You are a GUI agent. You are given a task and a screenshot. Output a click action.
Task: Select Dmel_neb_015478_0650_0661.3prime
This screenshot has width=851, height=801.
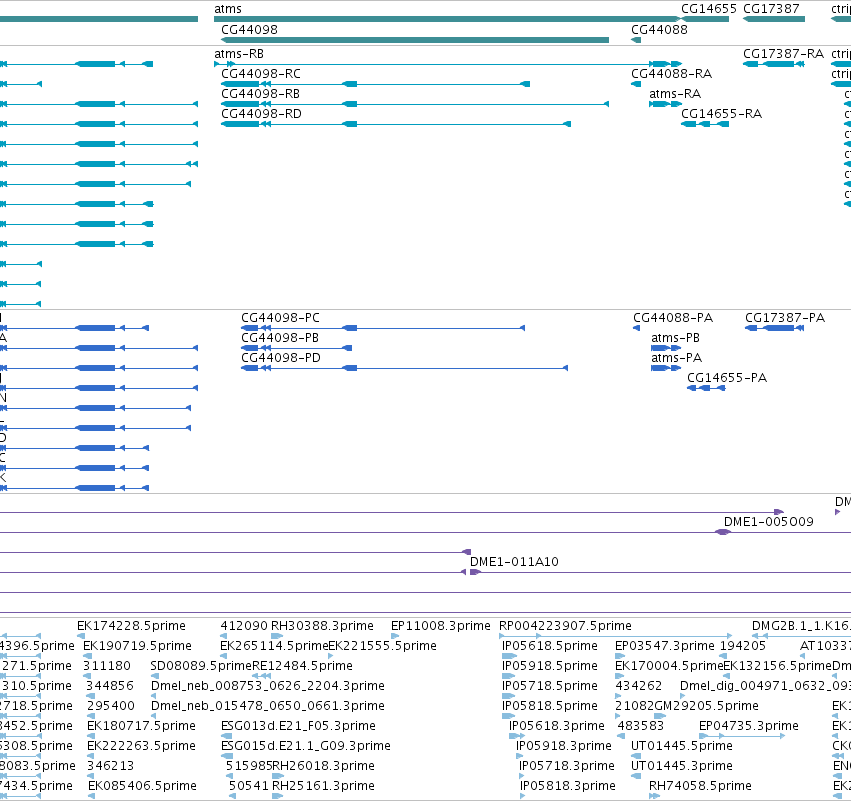click(268, 706)
